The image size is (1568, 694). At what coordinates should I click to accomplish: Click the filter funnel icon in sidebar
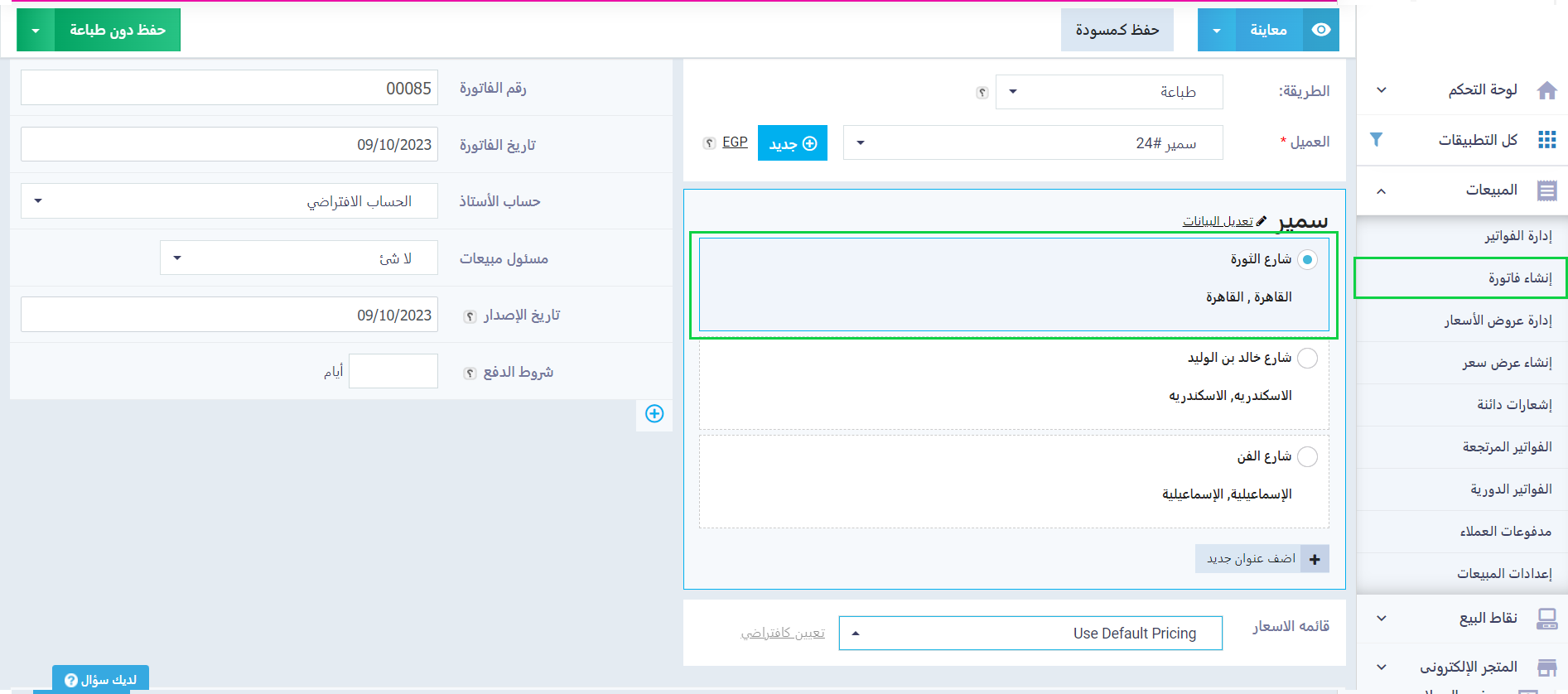(1376, 140)
